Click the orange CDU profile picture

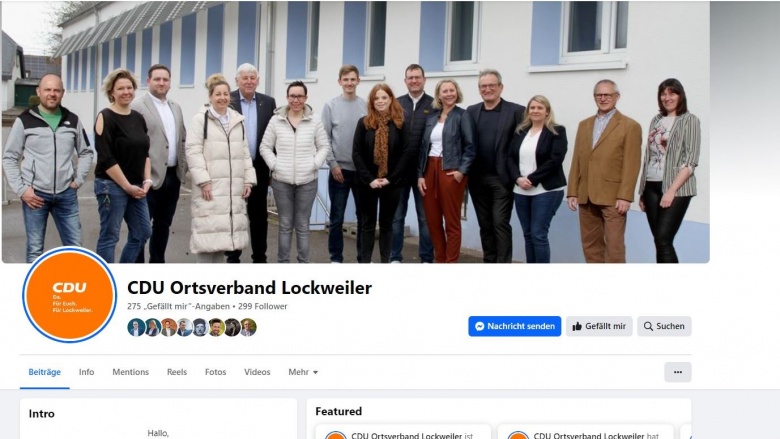coord(70,295)
